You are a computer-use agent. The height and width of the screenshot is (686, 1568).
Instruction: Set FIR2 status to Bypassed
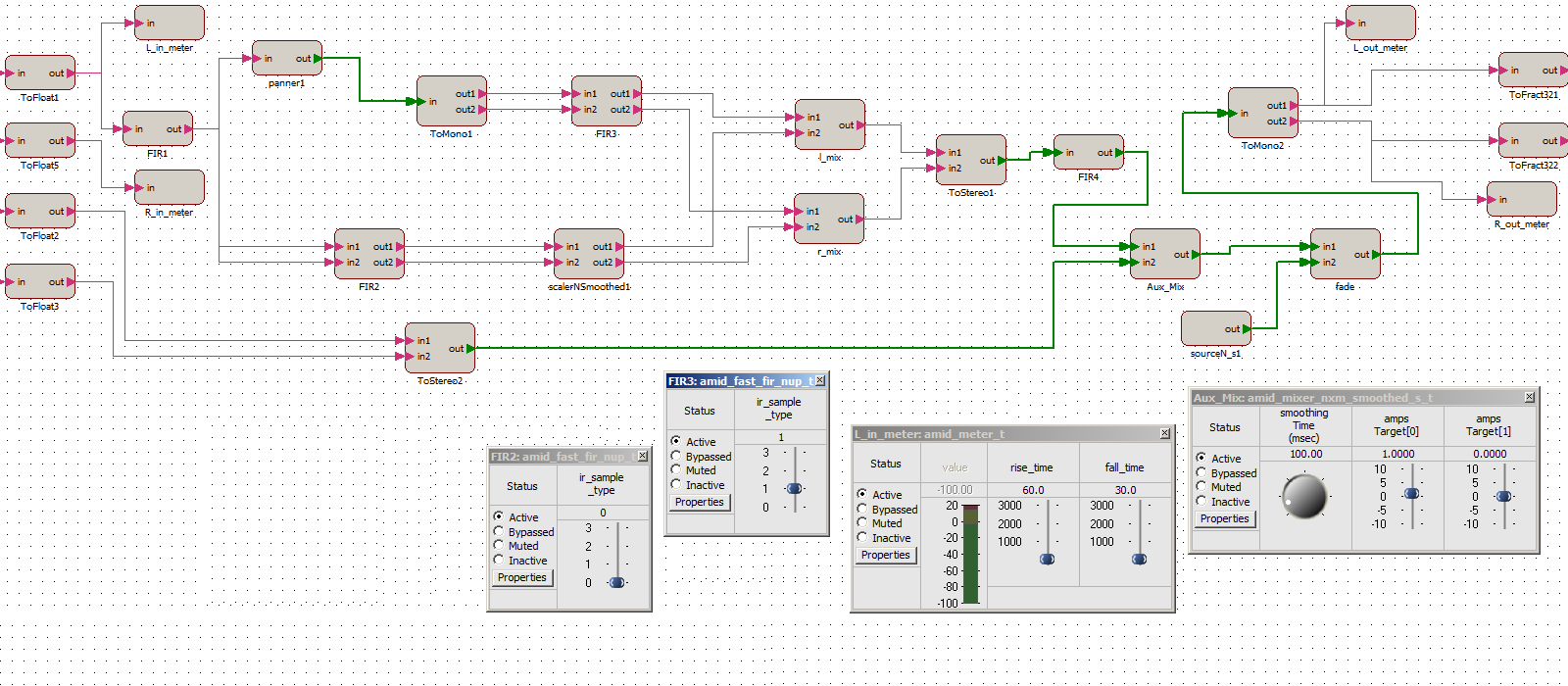[x=498, y=531]
